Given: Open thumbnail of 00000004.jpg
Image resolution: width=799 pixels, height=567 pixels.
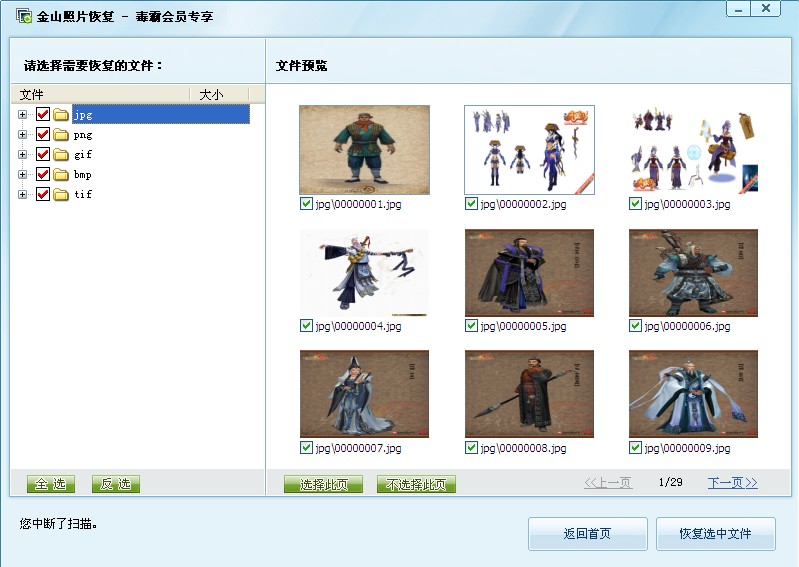Looking at the screenshot, I should (x=364, y=273).
